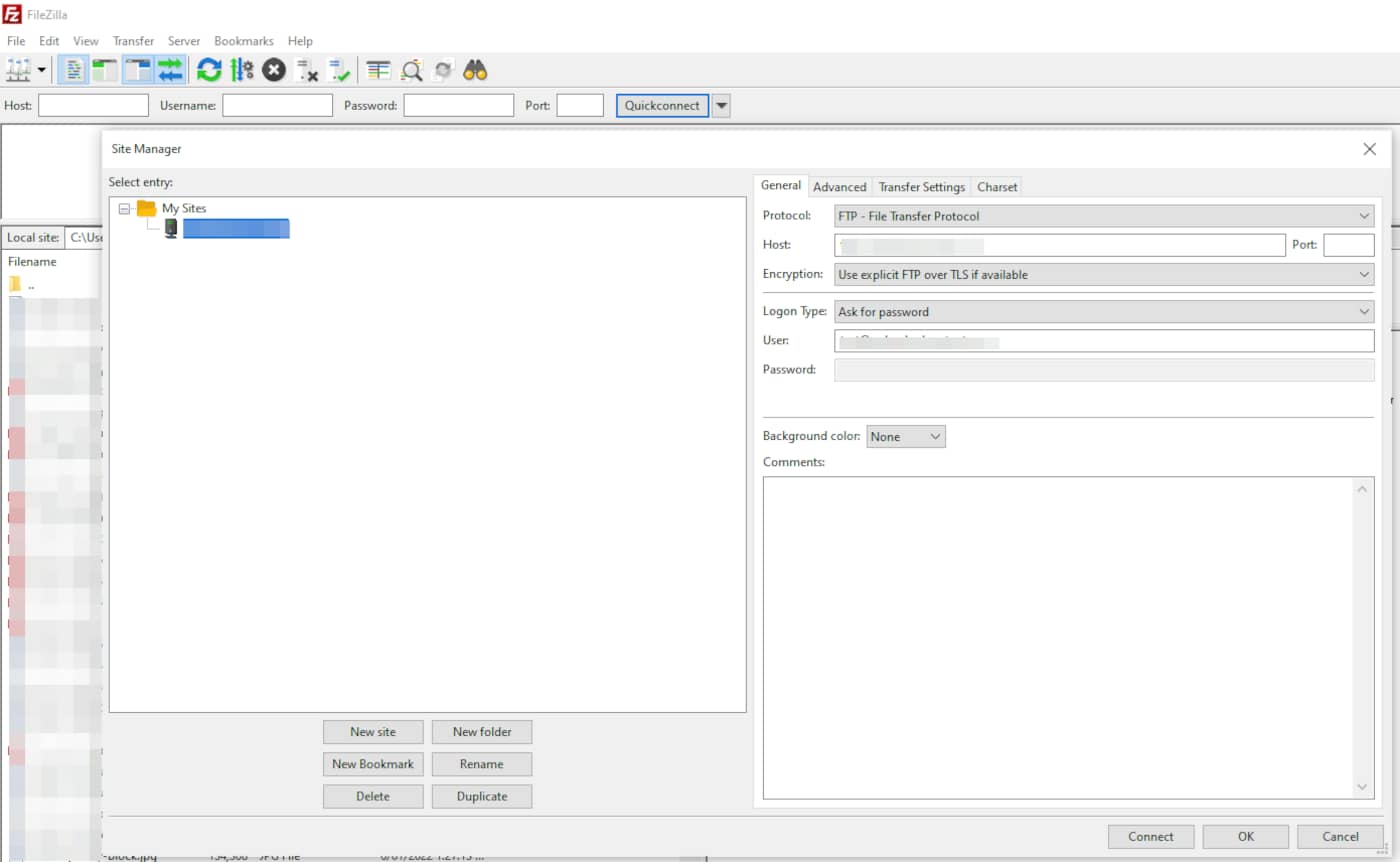Click the Site Manager User field
1400x862 pixels.
[x=1104, y=341]
